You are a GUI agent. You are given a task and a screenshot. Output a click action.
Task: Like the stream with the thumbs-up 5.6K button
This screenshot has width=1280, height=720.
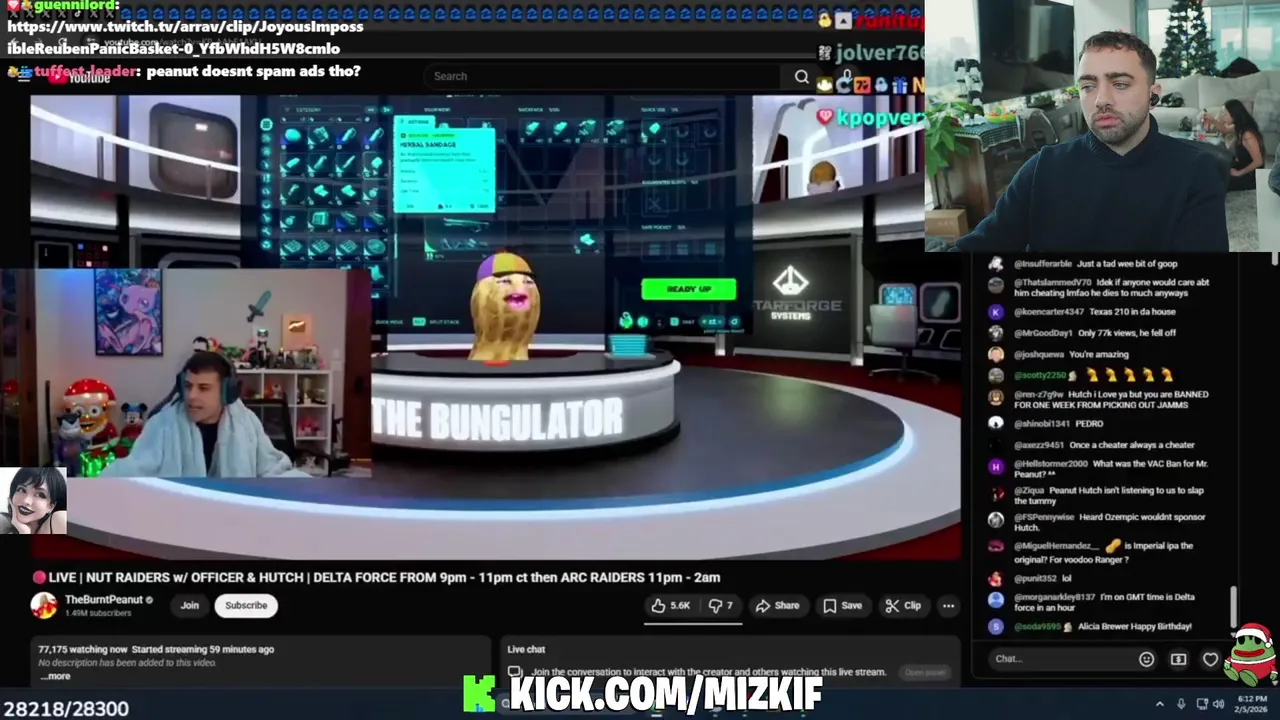point(671,605)
